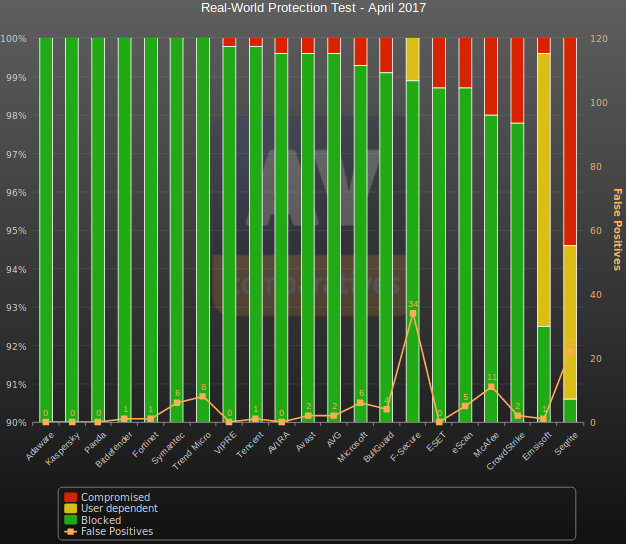Screen dimensions: 626x544
Task: Click the Adaware axis label
Action: (40, 447)
